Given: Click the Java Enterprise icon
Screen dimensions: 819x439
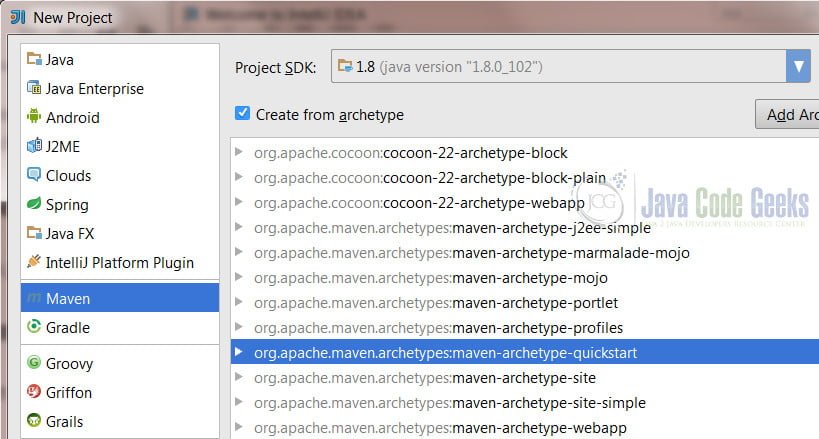Looking at the screenshot, I should pos(34,88).
